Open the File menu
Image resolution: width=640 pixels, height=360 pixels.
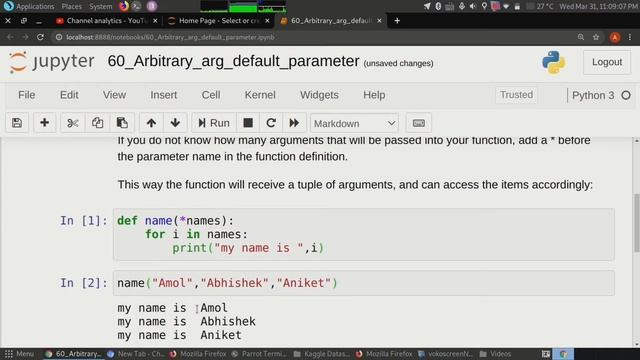pyautogui.click(x=27, y=95)
